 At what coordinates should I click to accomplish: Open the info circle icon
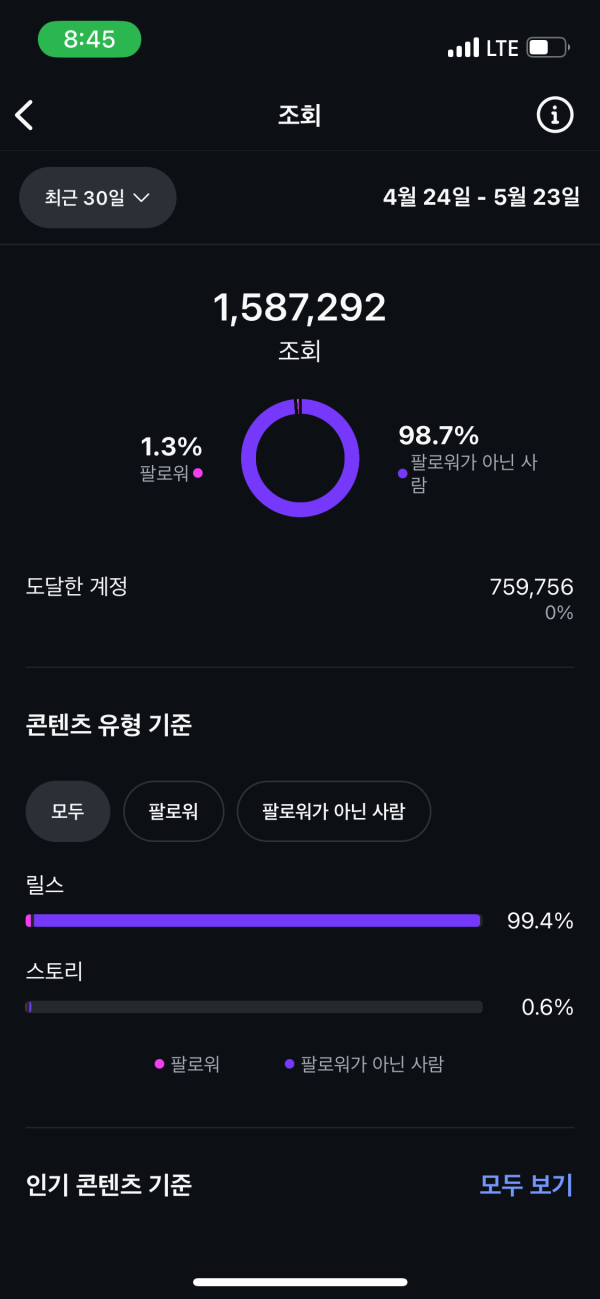(555, 115)
